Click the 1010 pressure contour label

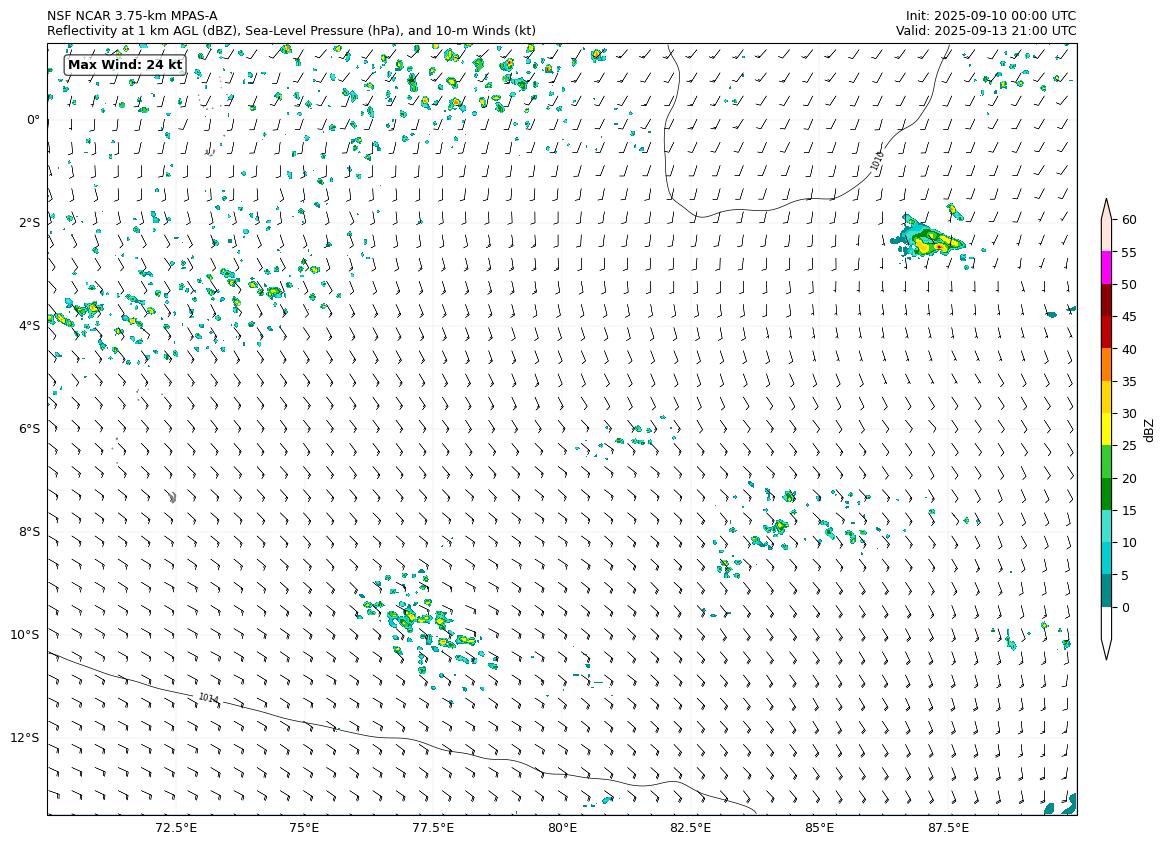point(877,161)
